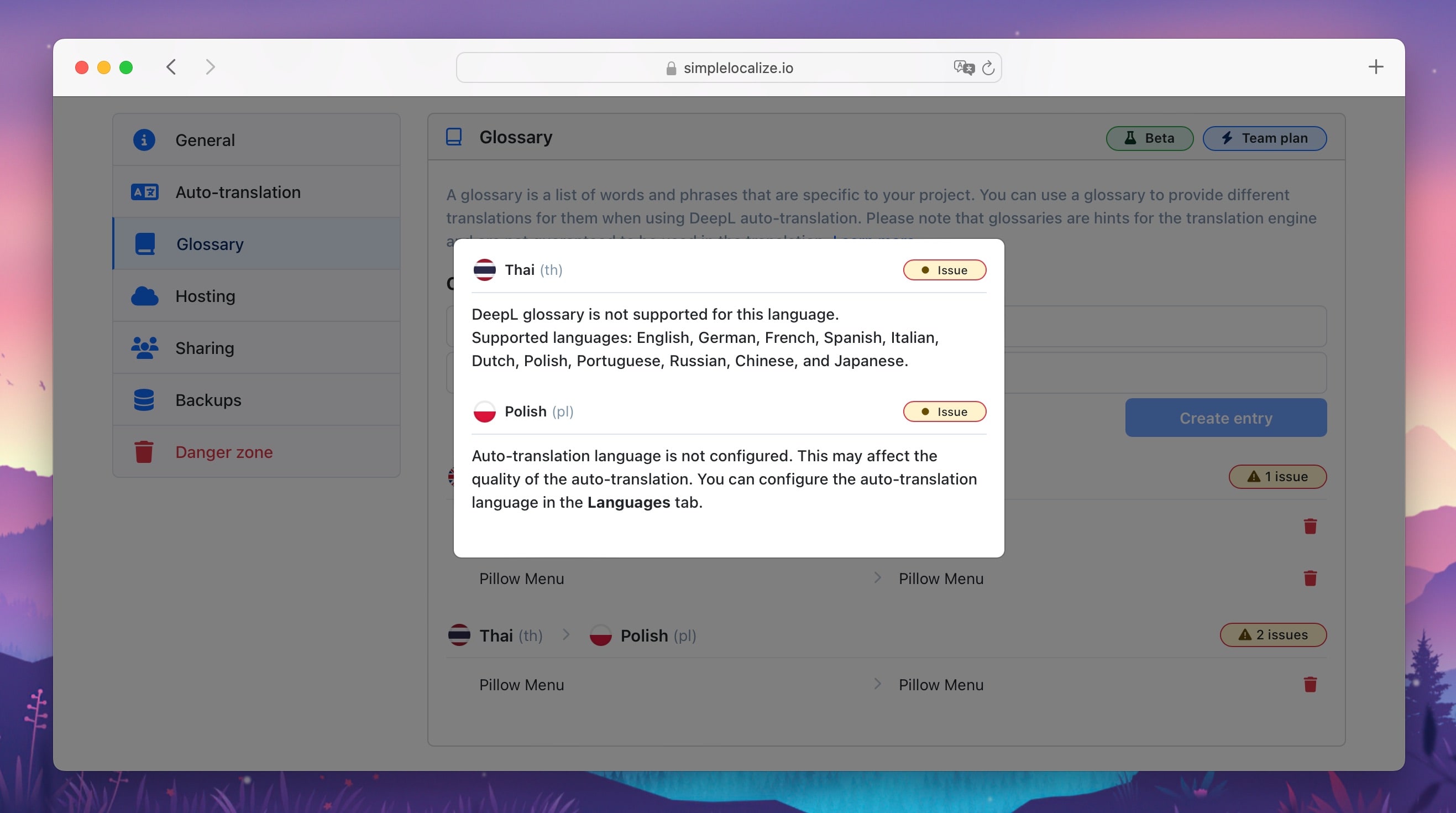The image size is (1456, 813).
Task: Select the Glossary sidebar item
Action: coord(256,244)
